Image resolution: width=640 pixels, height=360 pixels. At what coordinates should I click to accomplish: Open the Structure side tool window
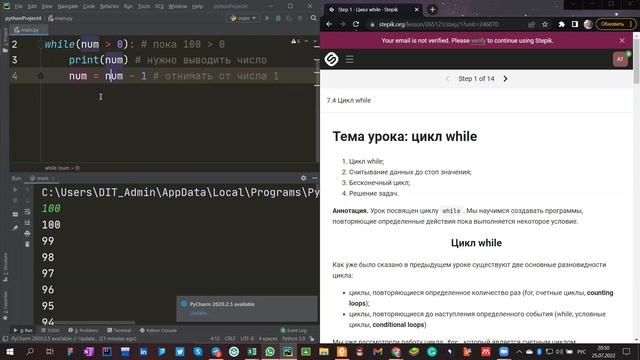[5, 267]
